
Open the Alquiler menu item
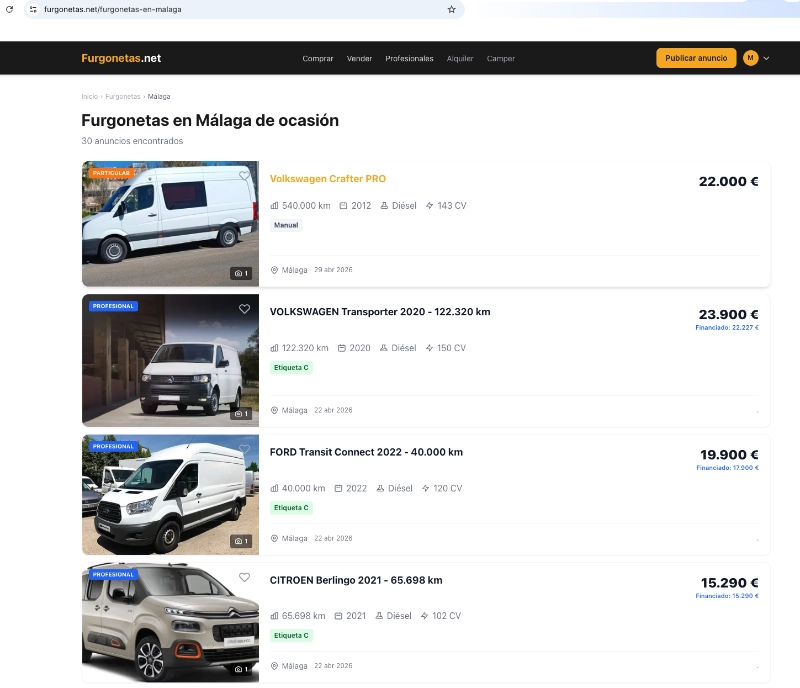click(460, 59)
